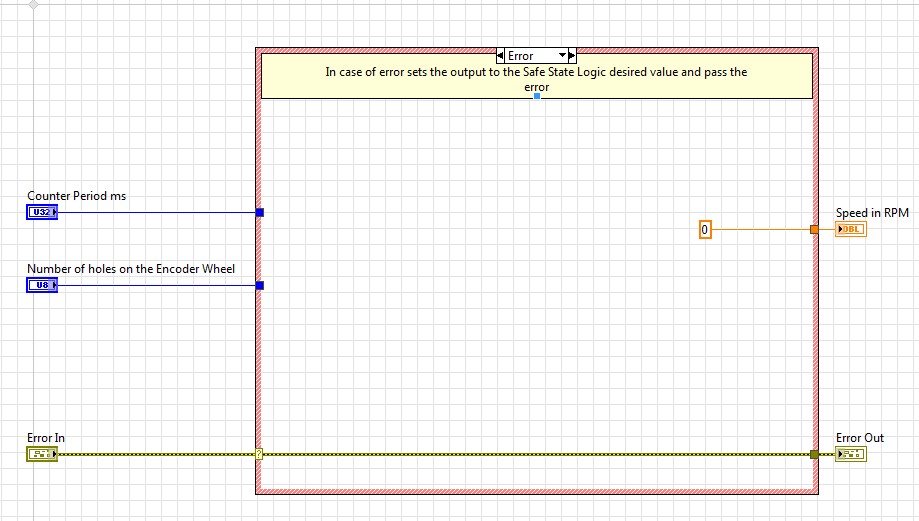Select the Counter Period ms U32 terminal
The image size is (919, 521).
(42, 212)
